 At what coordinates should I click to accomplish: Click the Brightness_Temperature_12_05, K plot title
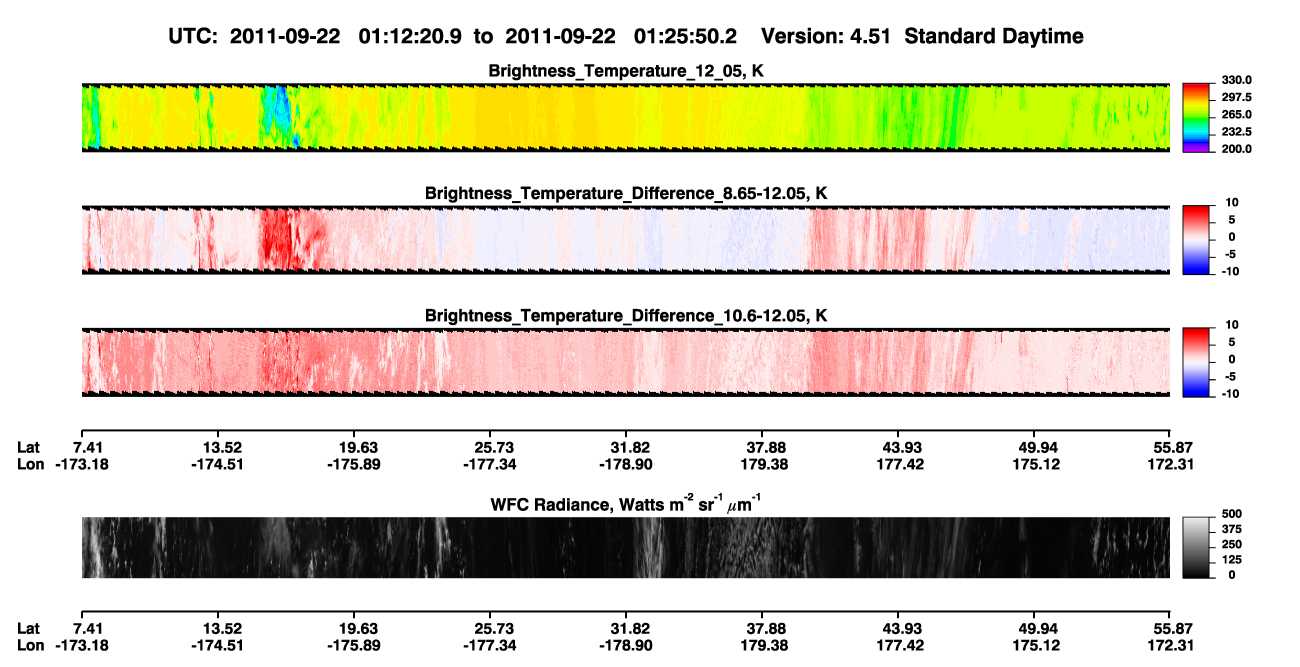coord(626,71)
